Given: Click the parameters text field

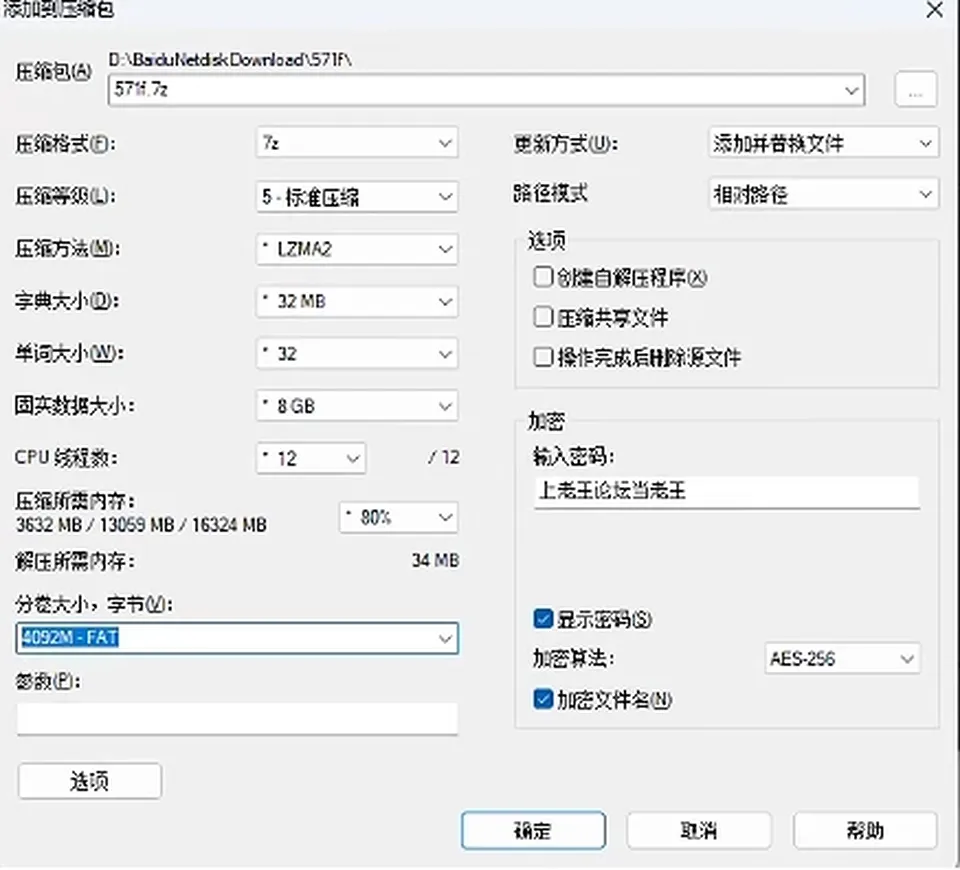Looking at the screenshot, I should click(238, 718).
